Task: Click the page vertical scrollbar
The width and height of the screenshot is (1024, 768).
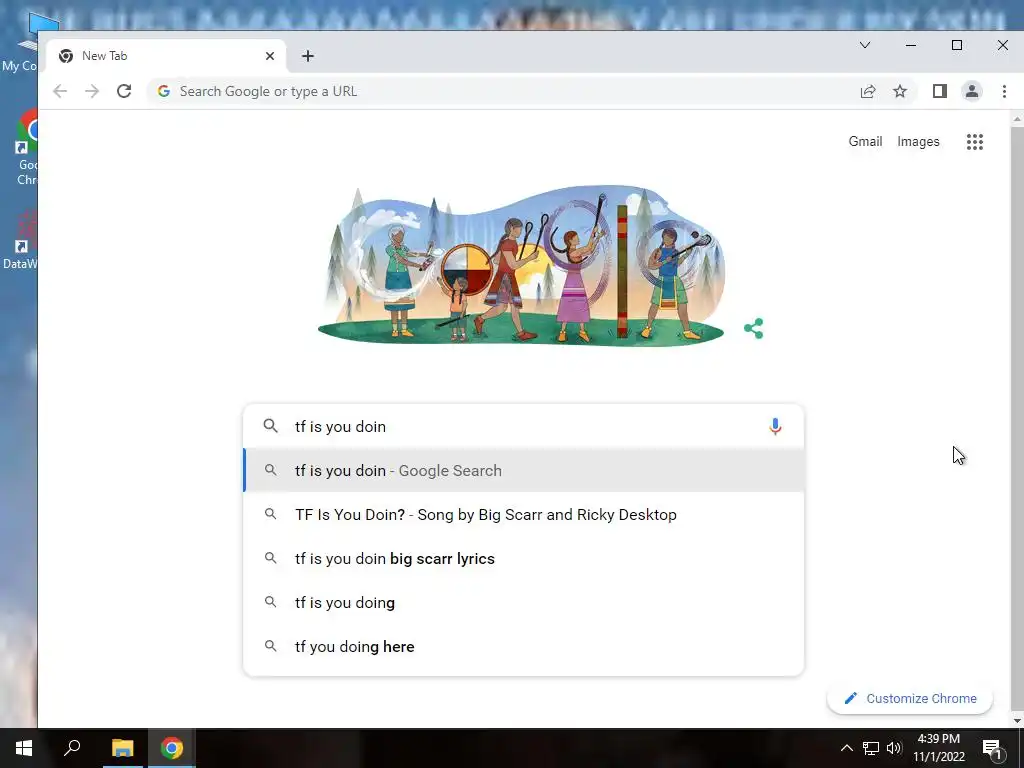Action: click(x=1017, y=418)
